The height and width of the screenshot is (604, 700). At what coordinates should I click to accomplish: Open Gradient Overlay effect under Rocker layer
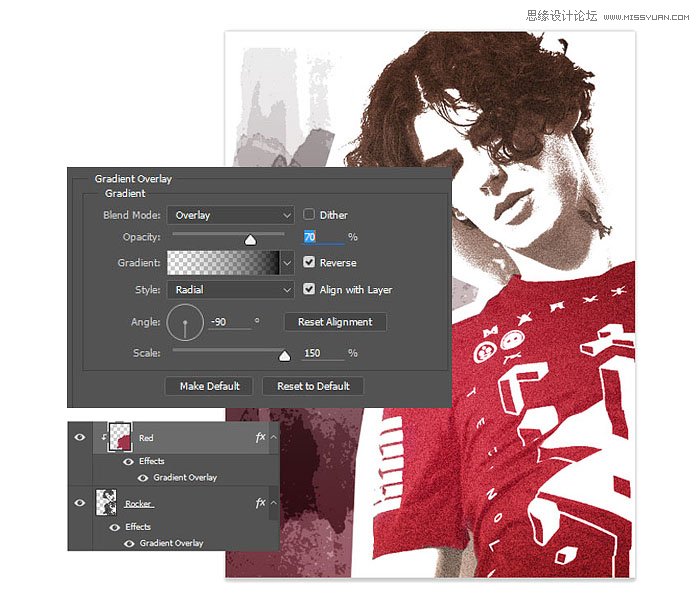point(171,543)
